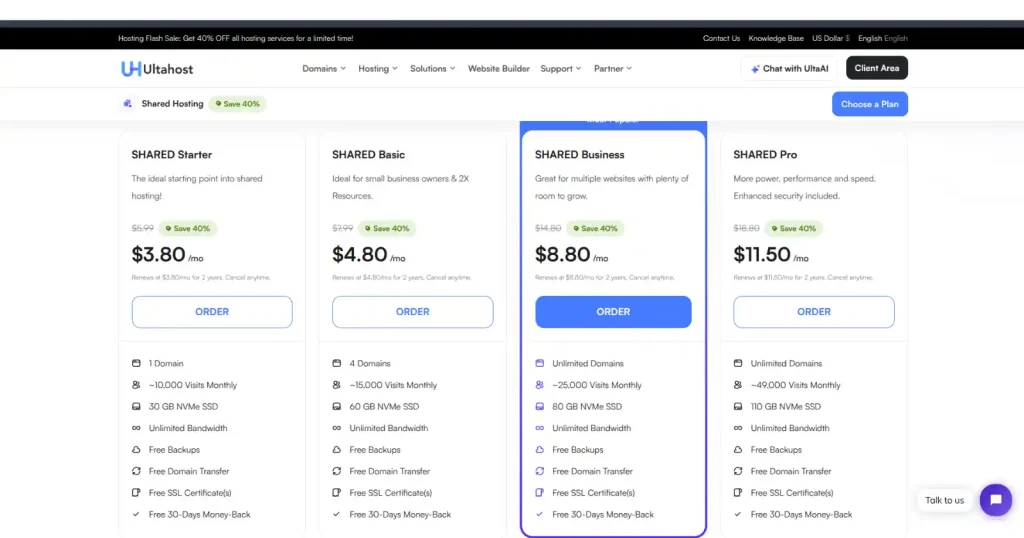Click the SSL certificate icon in the SHARED Starter list

[136, 492]
